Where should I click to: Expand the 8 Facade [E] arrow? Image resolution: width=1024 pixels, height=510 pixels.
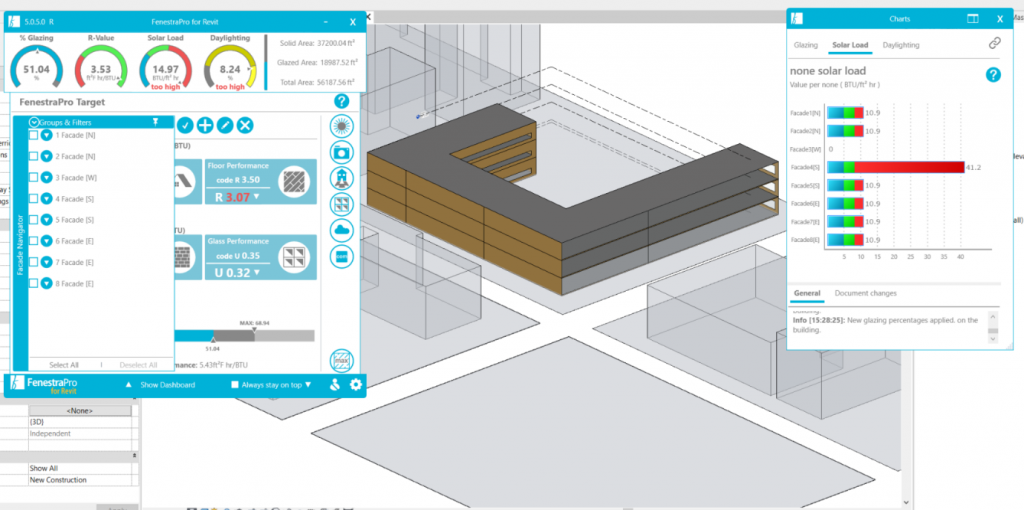click(46, 283)
